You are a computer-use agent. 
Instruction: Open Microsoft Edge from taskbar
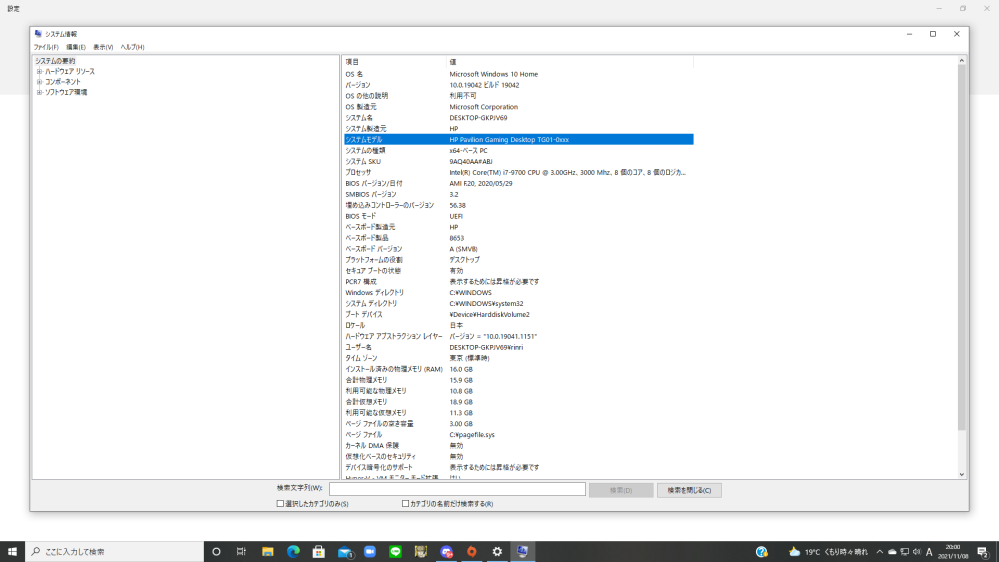pyautogui.click(x=293, y=552)
